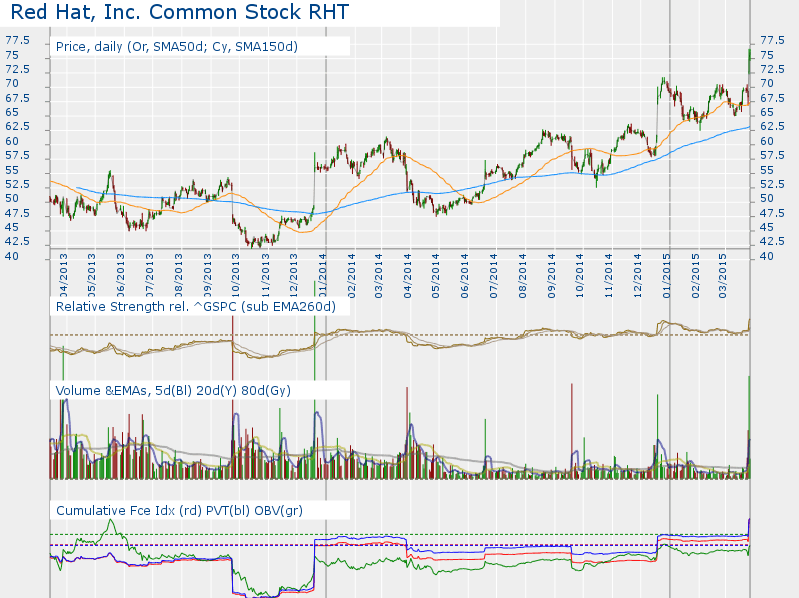Click 65 on the left price axis
The width and height of the screenshot is (799, 598).
(12, 112)
